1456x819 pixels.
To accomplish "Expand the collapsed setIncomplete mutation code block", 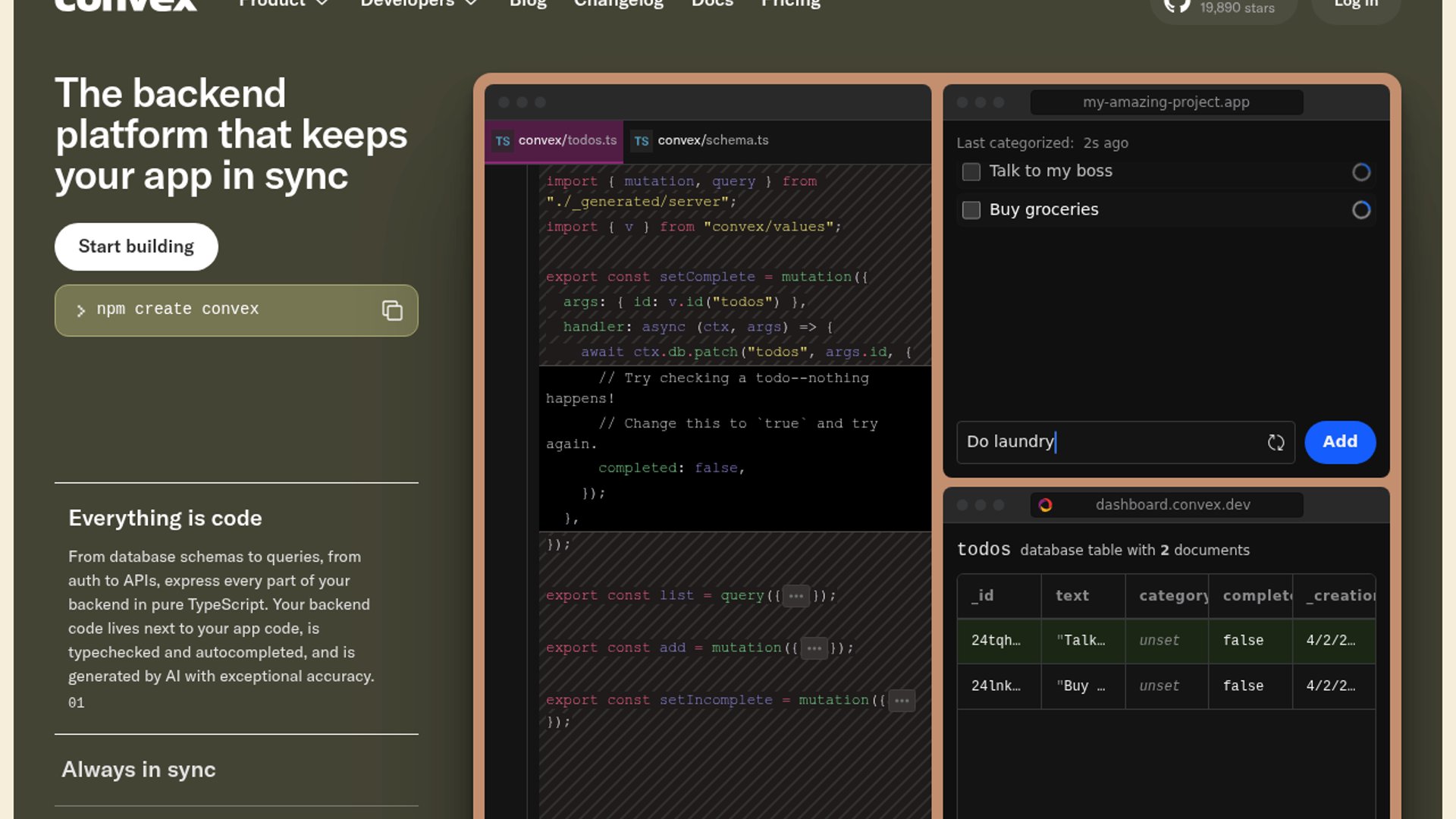I will [x=901, y=701].
